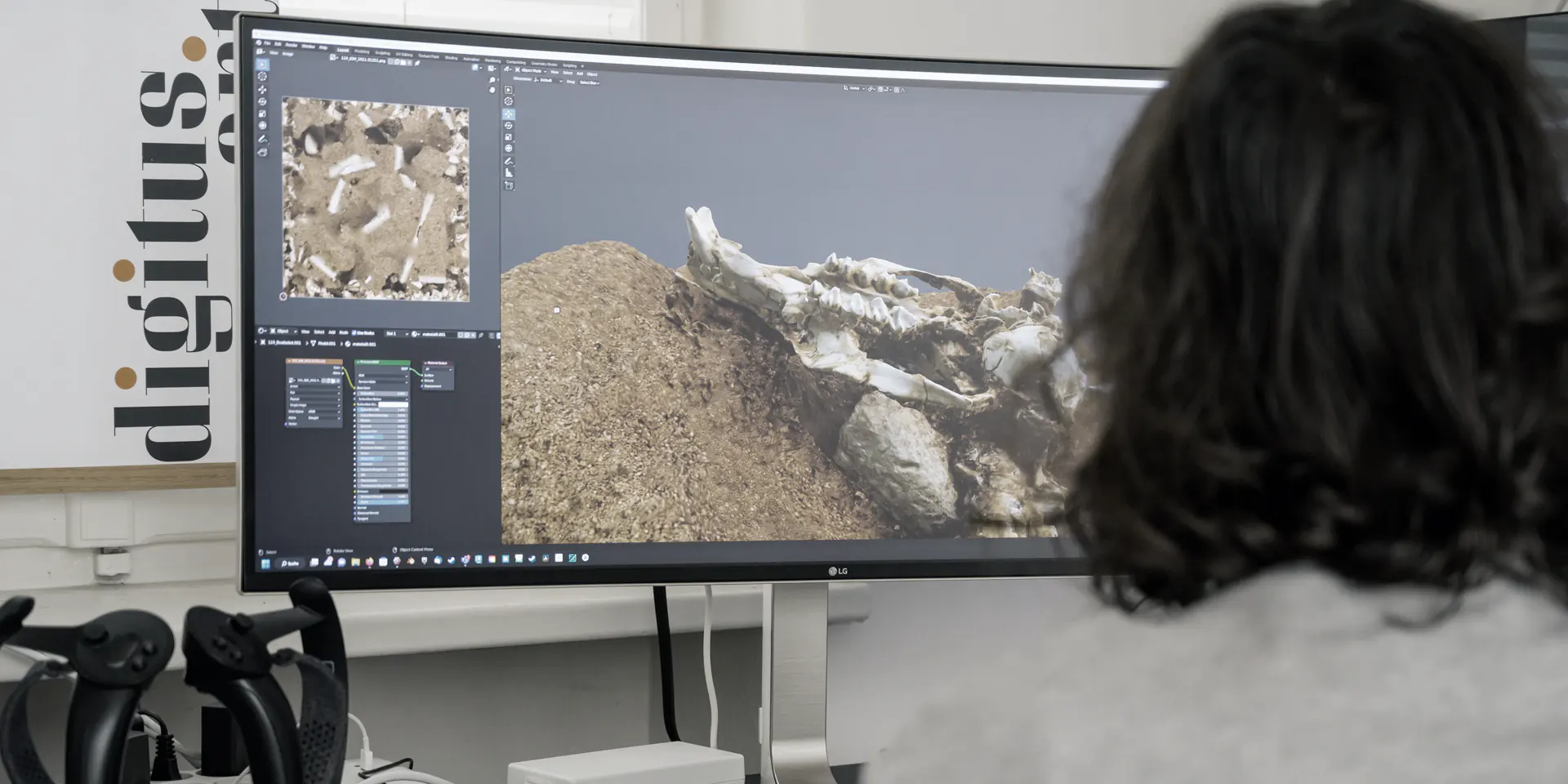This screenshot has height=784, width=1568.
Task: Select the Add Cube tool in viewport
Action: (x=509, y=185)
